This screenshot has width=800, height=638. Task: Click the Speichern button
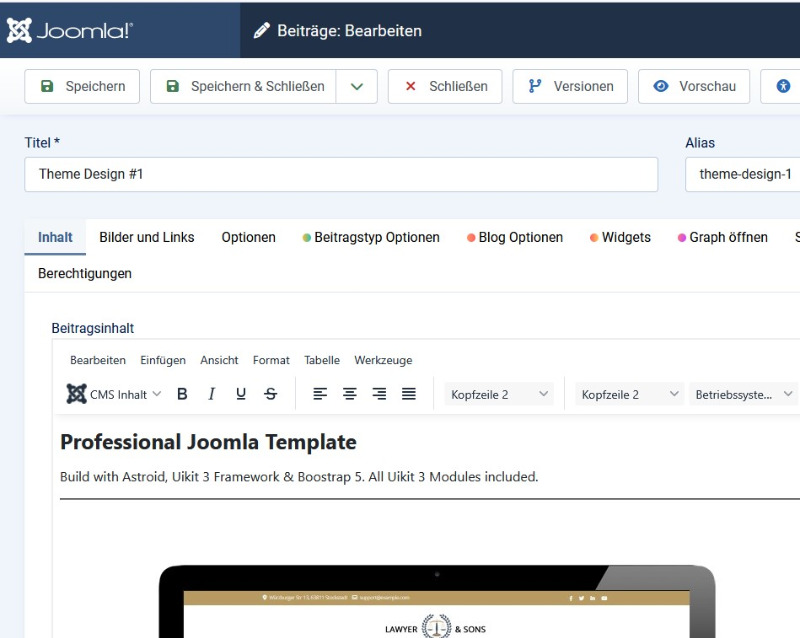coord(82,86)
